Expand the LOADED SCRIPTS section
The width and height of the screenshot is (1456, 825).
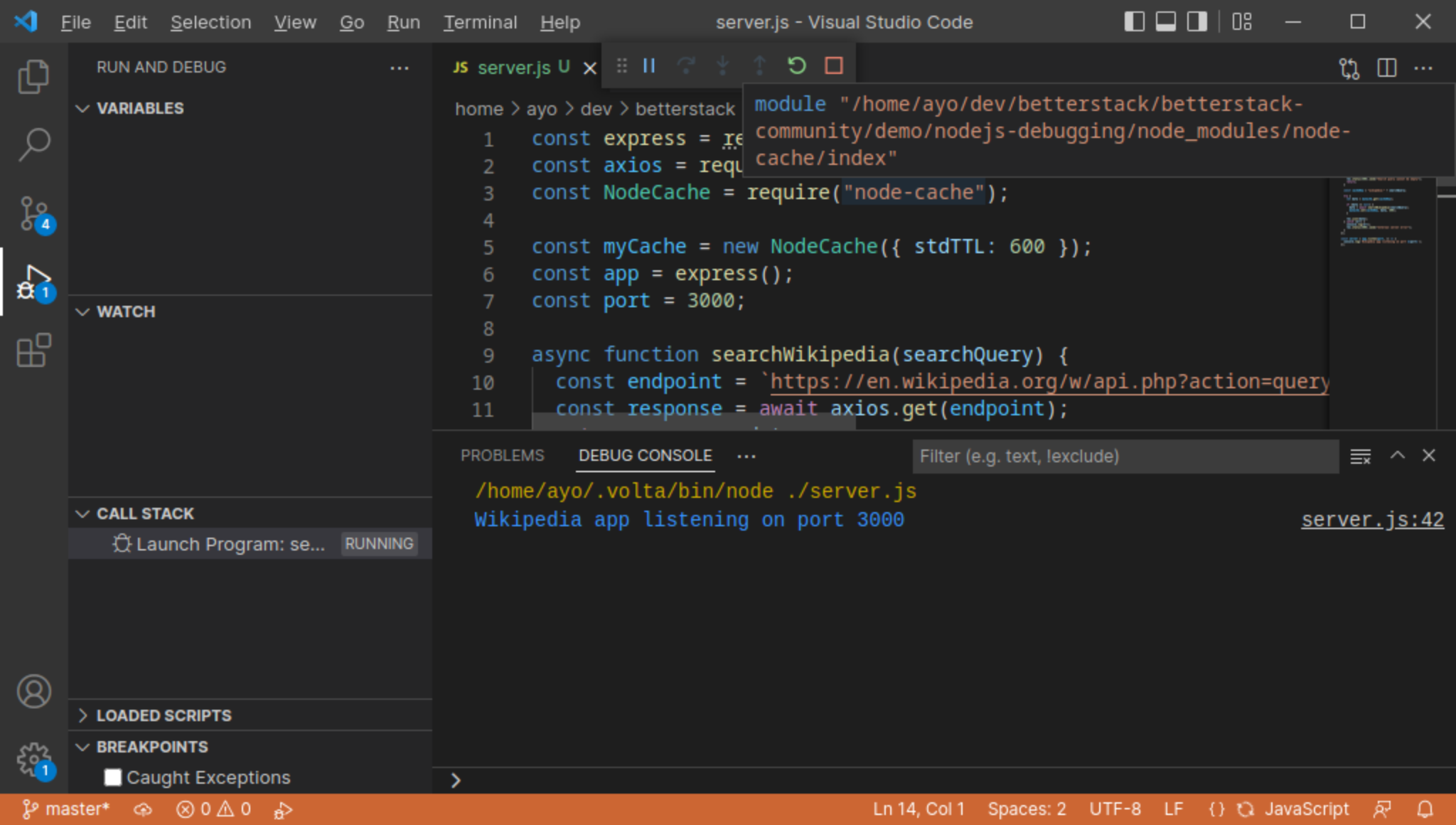tap(83, 715)
